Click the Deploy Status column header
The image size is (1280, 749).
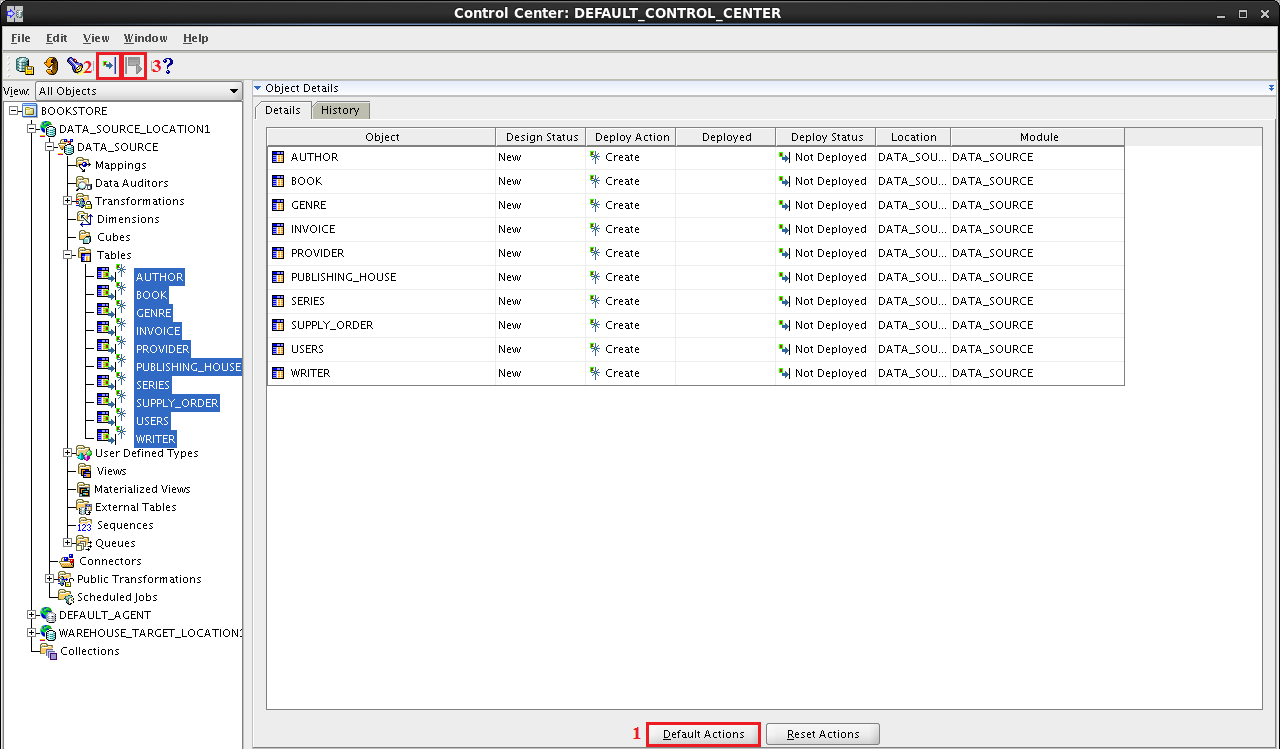(x=826, y=137)
